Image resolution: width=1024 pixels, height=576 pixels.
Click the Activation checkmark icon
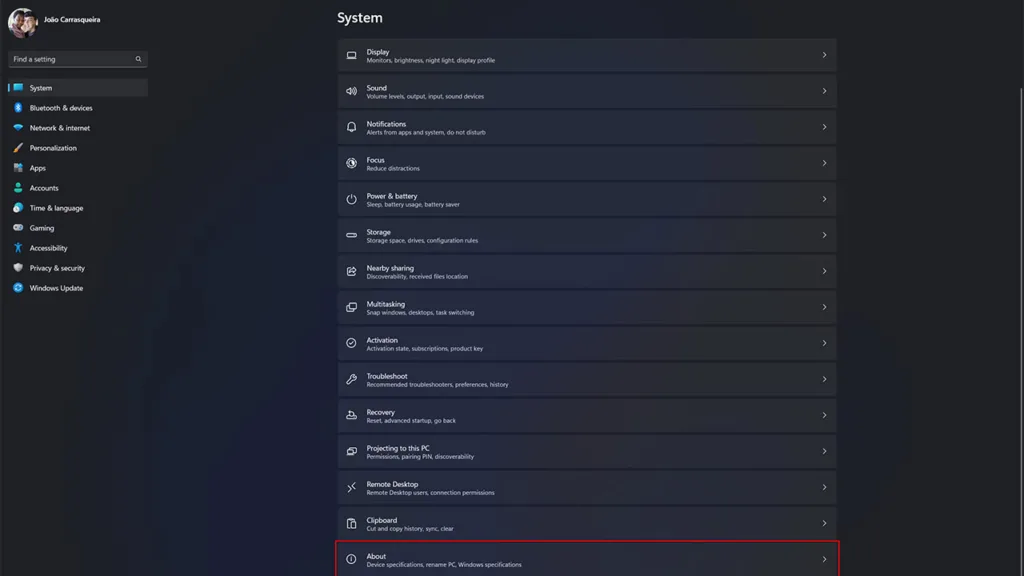pos(351,343)
